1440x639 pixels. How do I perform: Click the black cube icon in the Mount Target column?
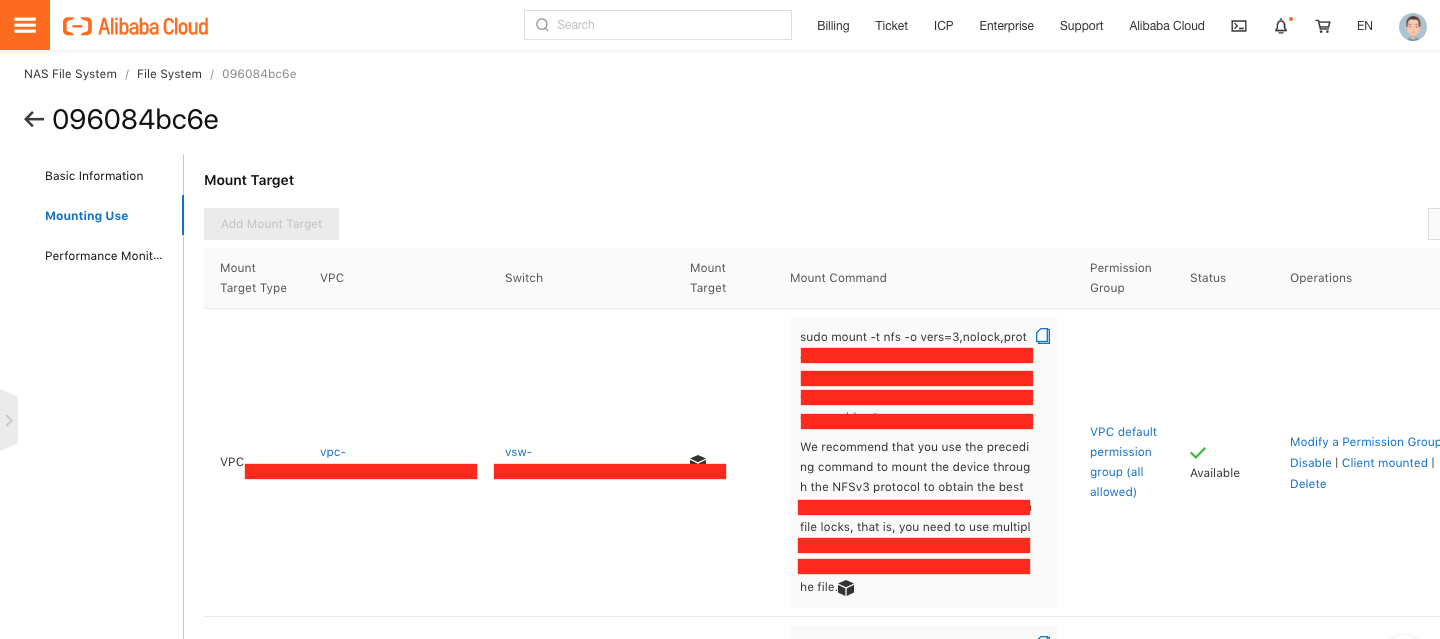(x=698, y=461)
